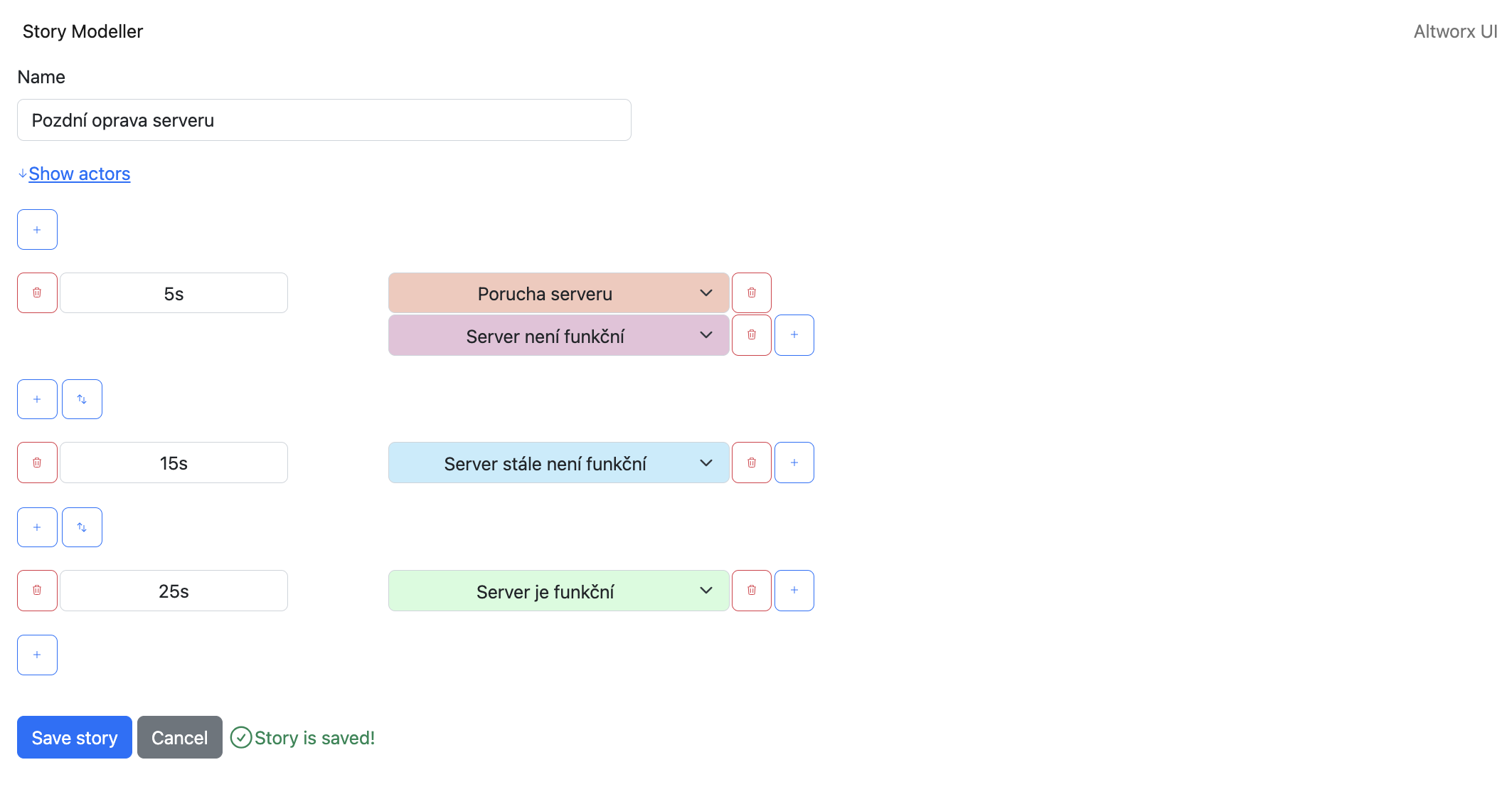Screen dimensions: 1512x787
Task: Remove the Porucha serveru event
Action: coord(752,293)
